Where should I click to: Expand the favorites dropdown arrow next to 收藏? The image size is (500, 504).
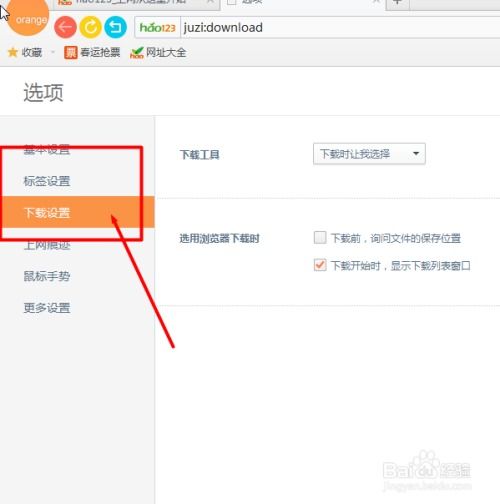click(53, 52)
